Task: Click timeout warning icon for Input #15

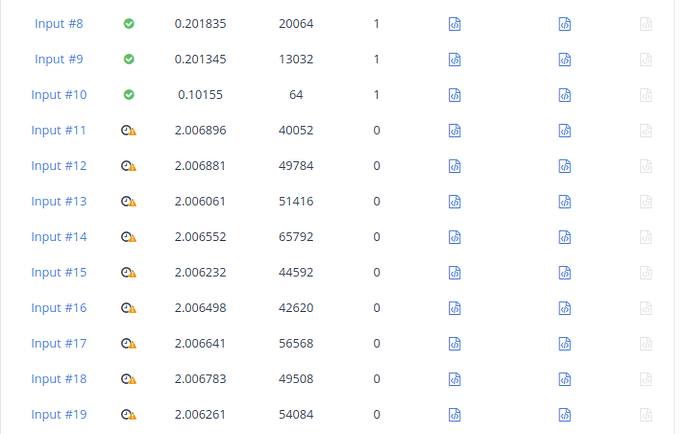Action: pyautogui.click(x=128, y=272)
